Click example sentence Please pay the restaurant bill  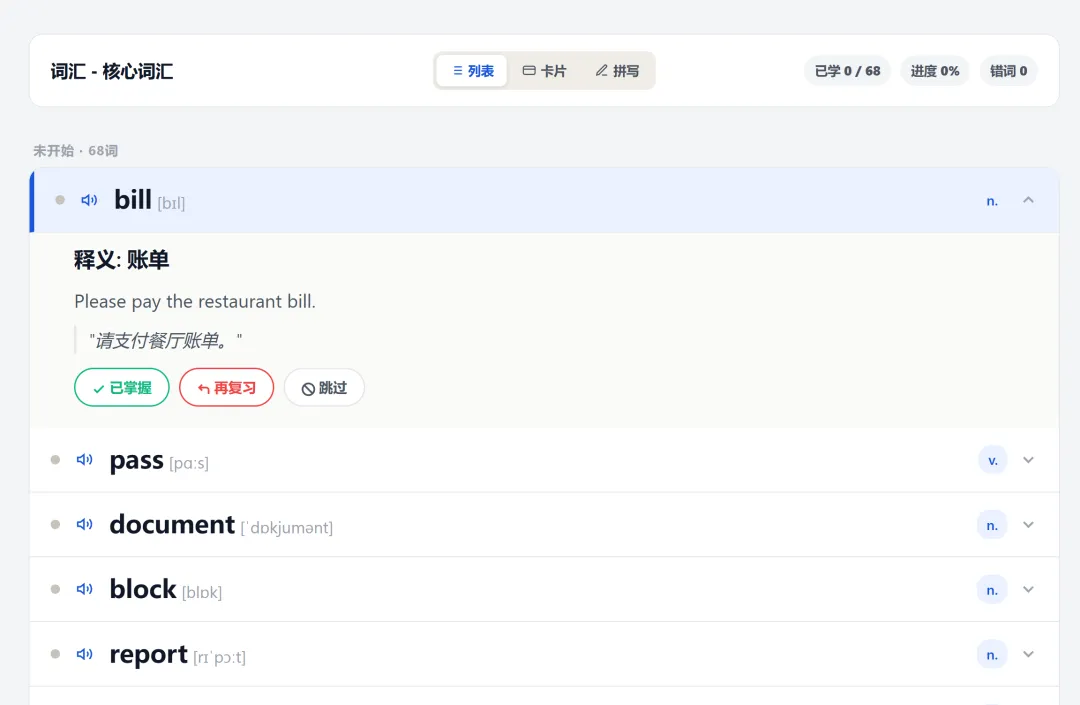point(195,302)
